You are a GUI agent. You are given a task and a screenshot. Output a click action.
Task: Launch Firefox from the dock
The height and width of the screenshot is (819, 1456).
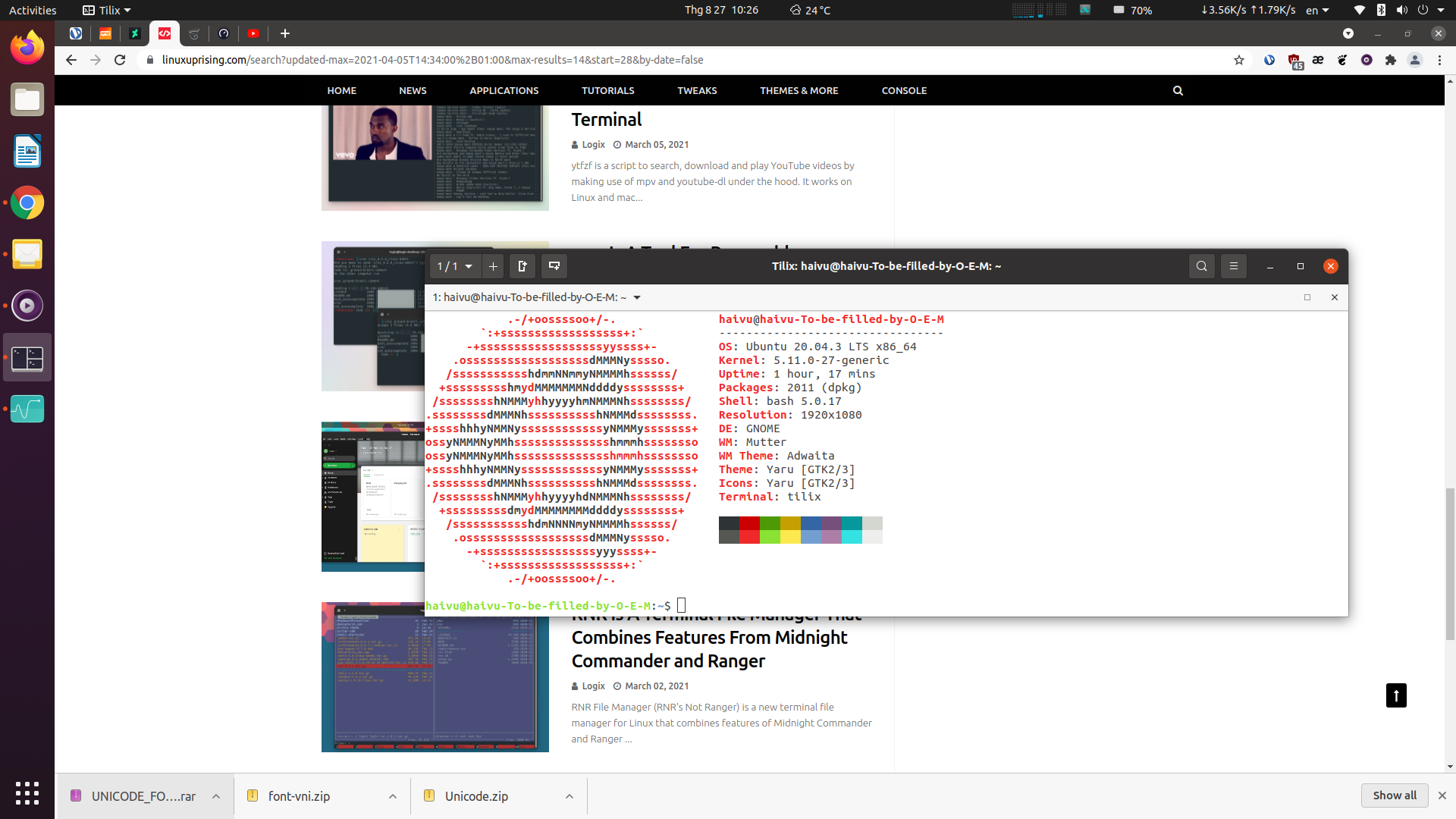pyautogui.click(x=27, y=48)
